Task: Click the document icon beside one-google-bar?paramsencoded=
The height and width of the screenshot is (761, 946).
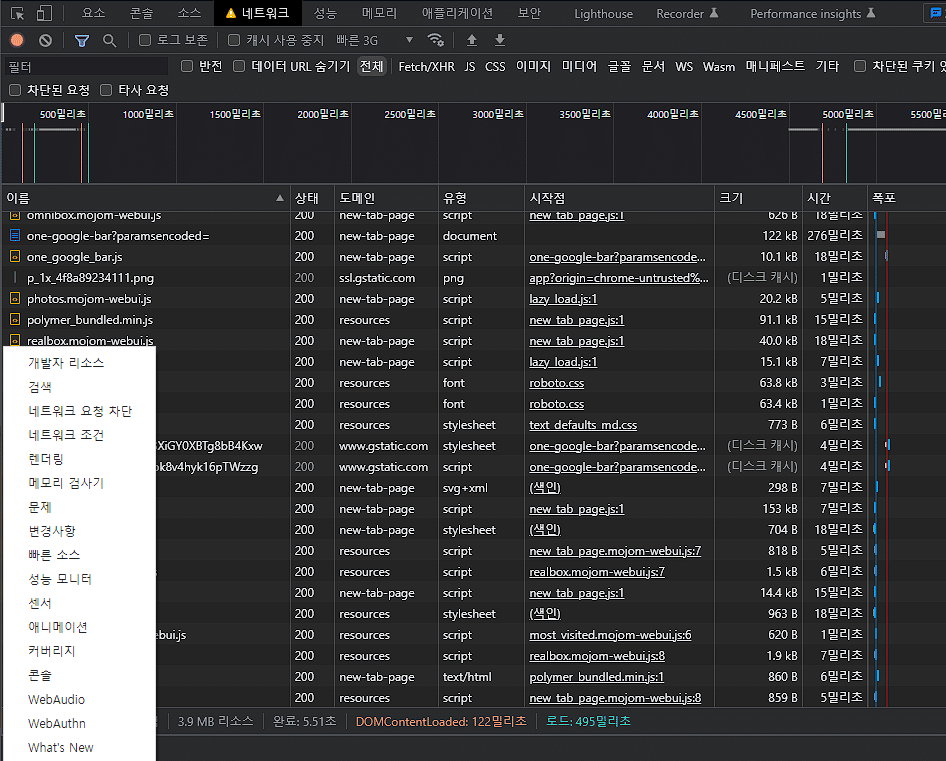Action: click(x=15, y=235)
